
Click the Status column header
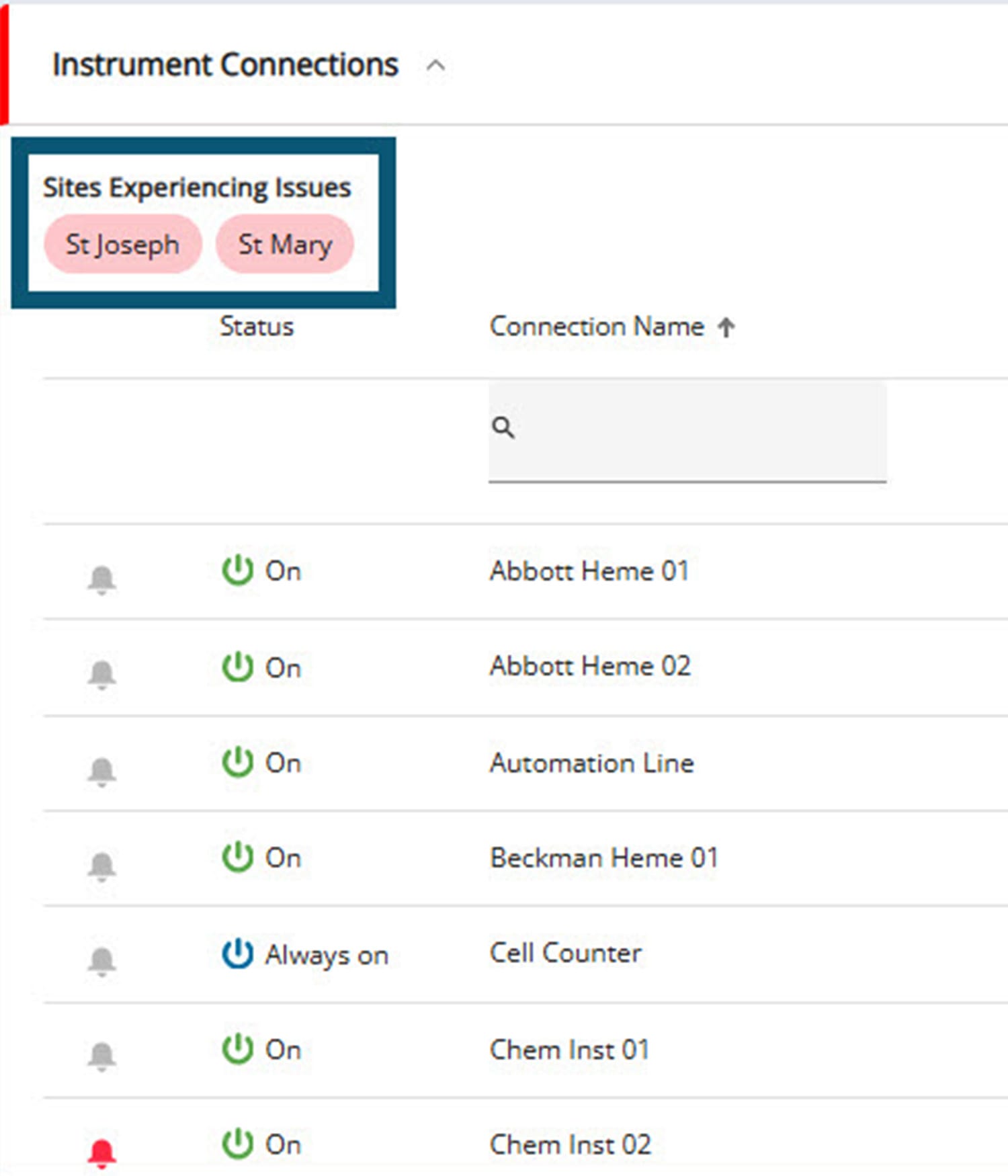click(257, 327)
